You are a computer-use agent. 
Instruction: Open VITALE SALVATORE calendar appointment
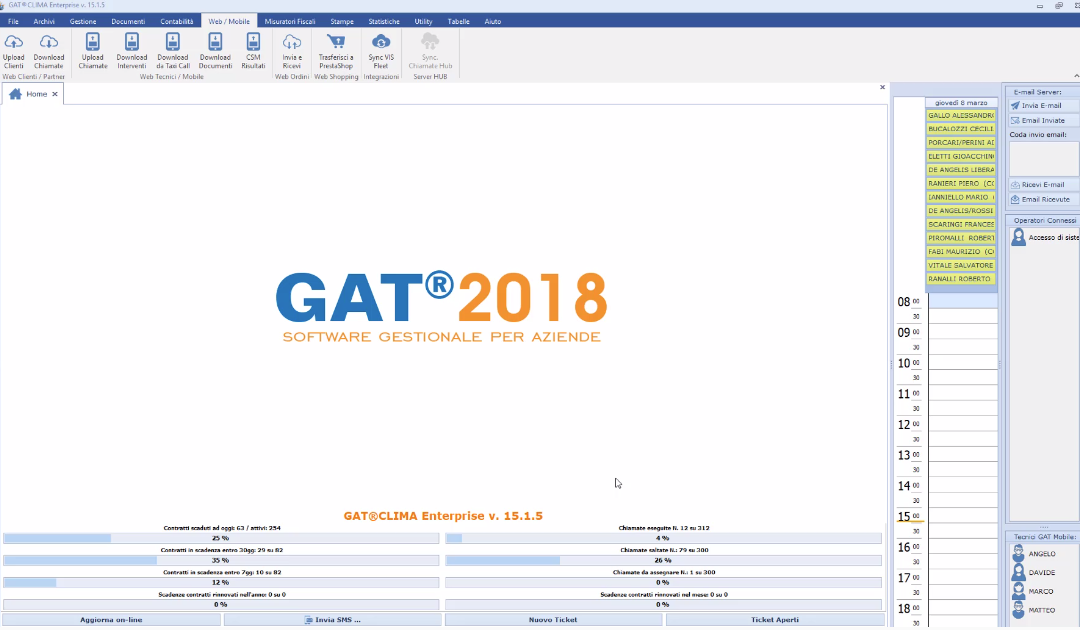point(961,265)
